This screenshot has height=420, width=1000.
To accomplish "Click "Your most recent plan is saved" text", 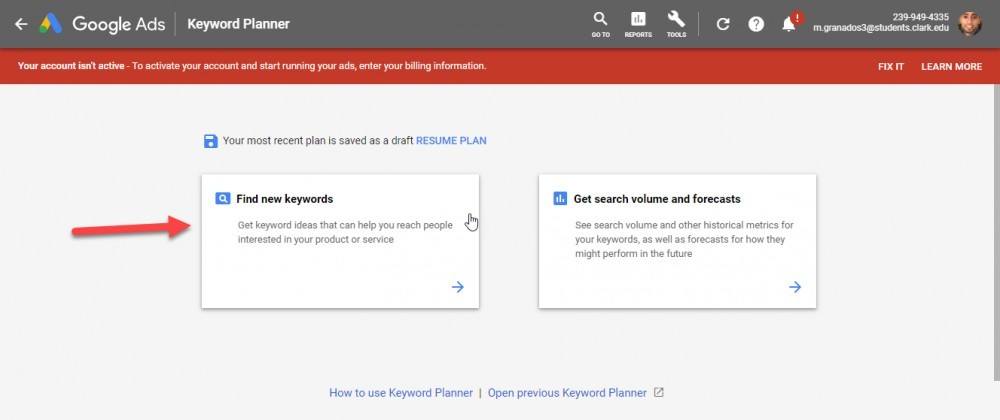I will 318,140.
